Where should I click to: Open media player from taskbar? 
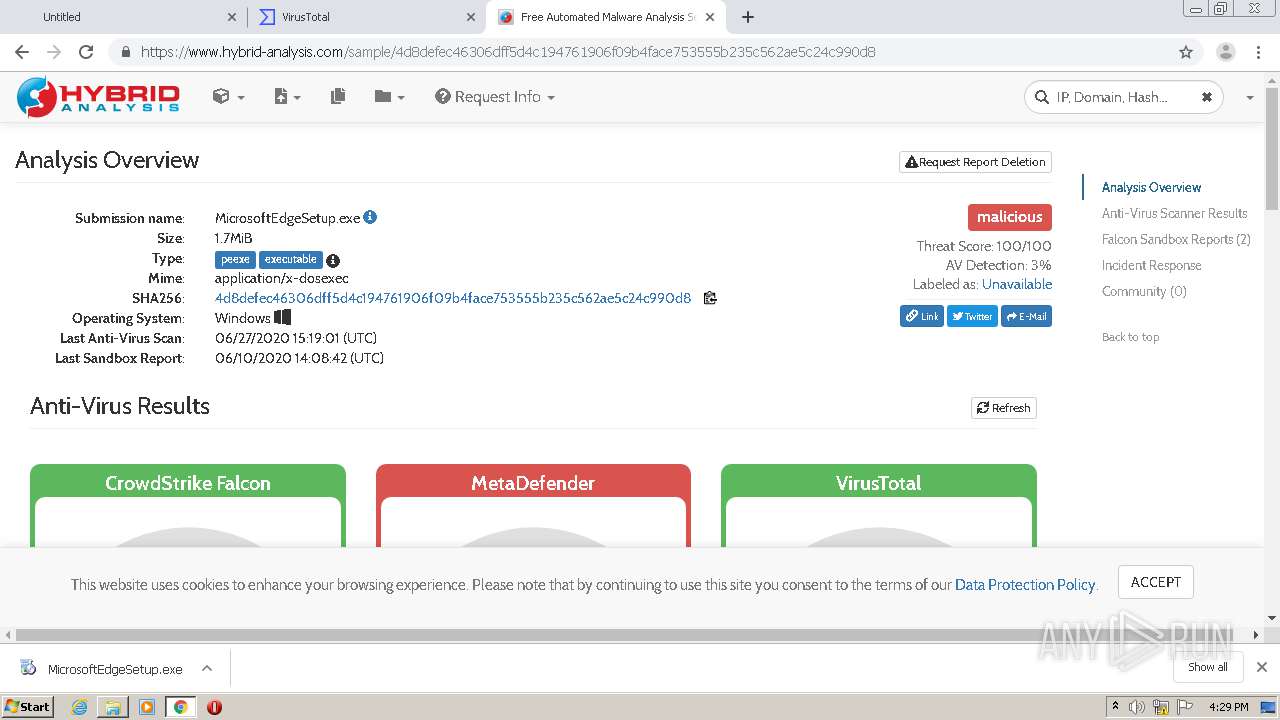pyautogui.click(x=147, y=707)
